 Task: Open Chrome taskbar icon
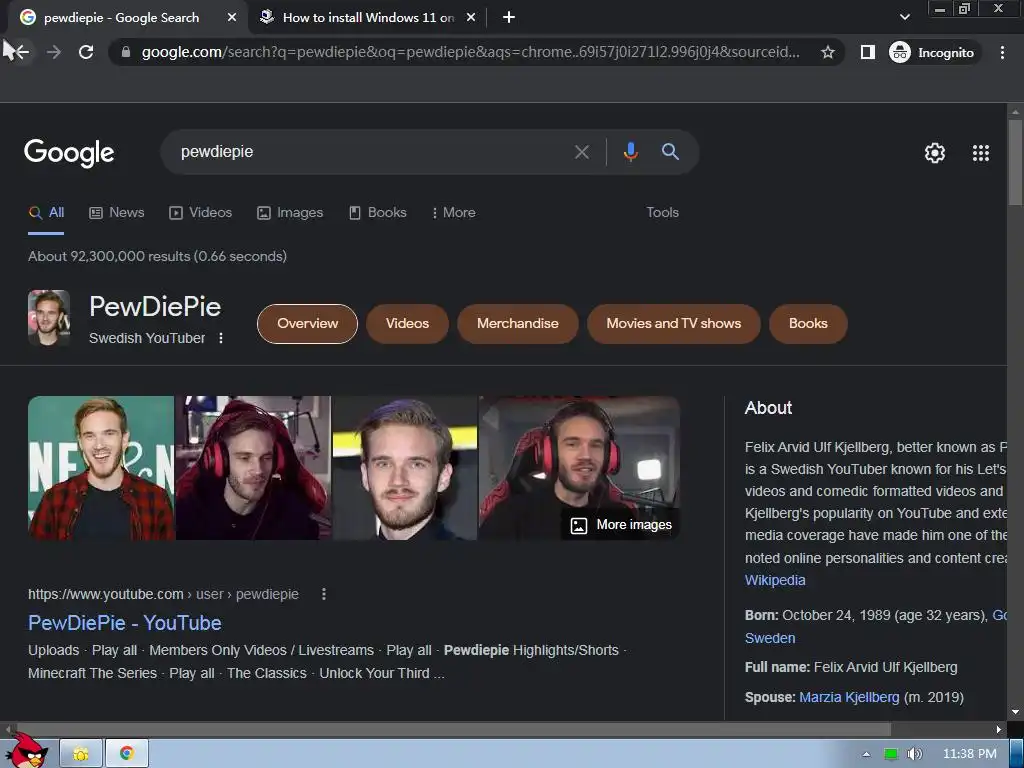click(127, 754)
